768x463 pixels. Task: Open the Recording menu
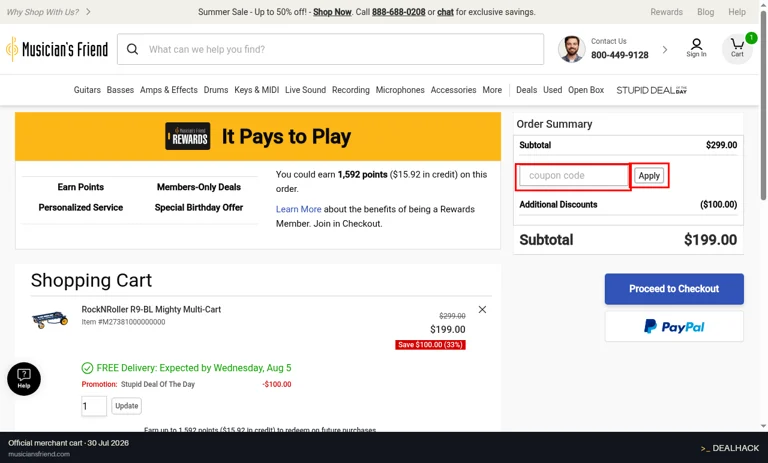(351, 90)
